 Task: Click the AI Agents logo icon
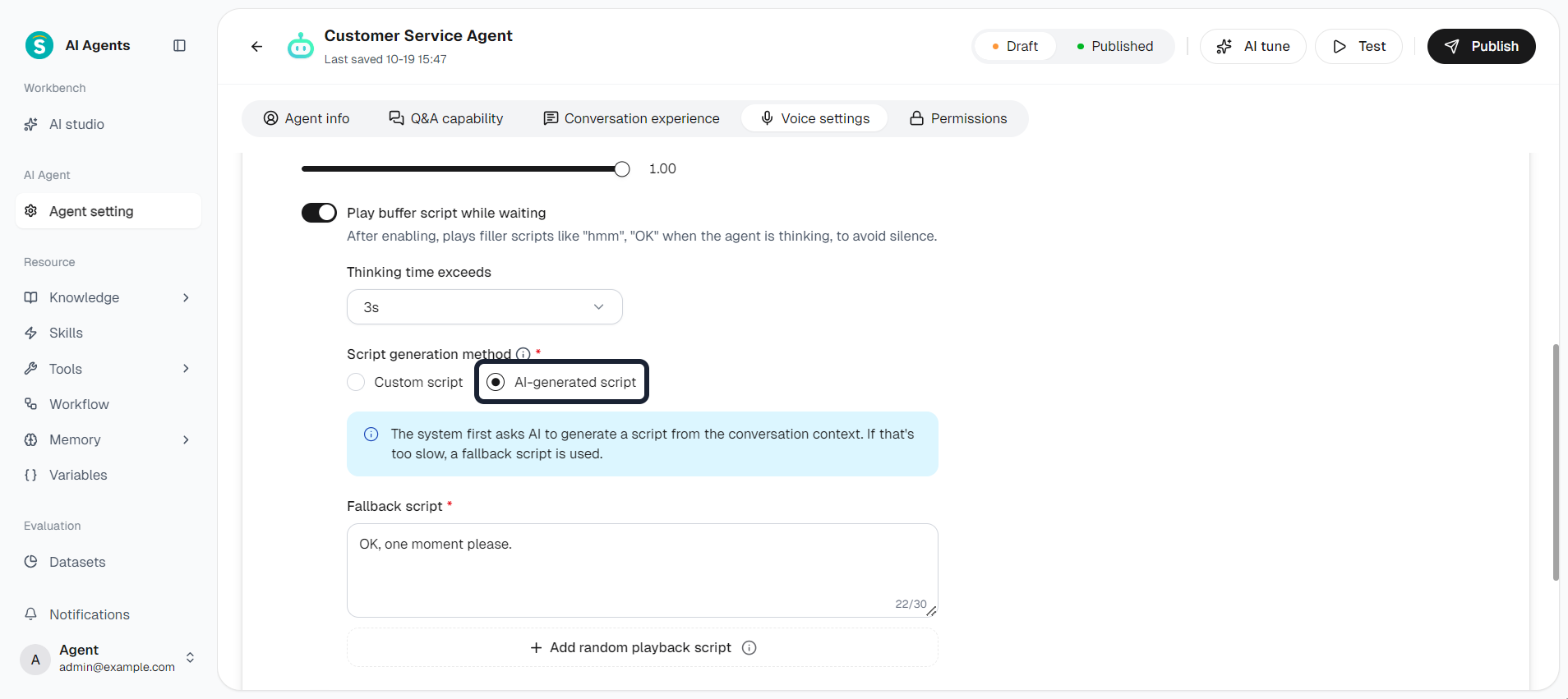pyautogui.click(x=39, y=45)
